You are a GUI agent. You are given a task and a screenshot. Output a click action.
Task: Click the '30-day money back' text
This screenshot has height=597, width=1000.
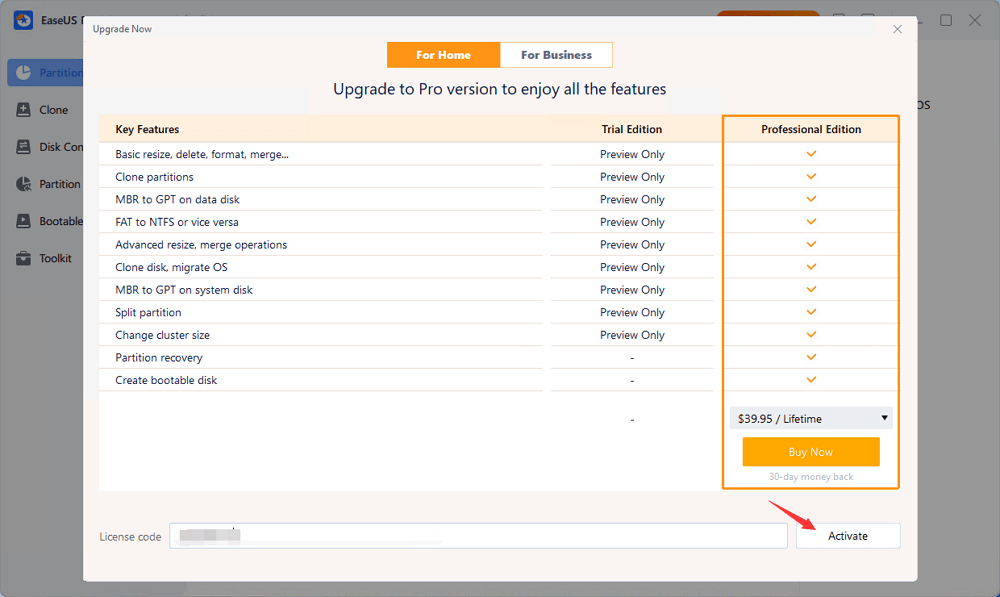click(x=811, y=476)
